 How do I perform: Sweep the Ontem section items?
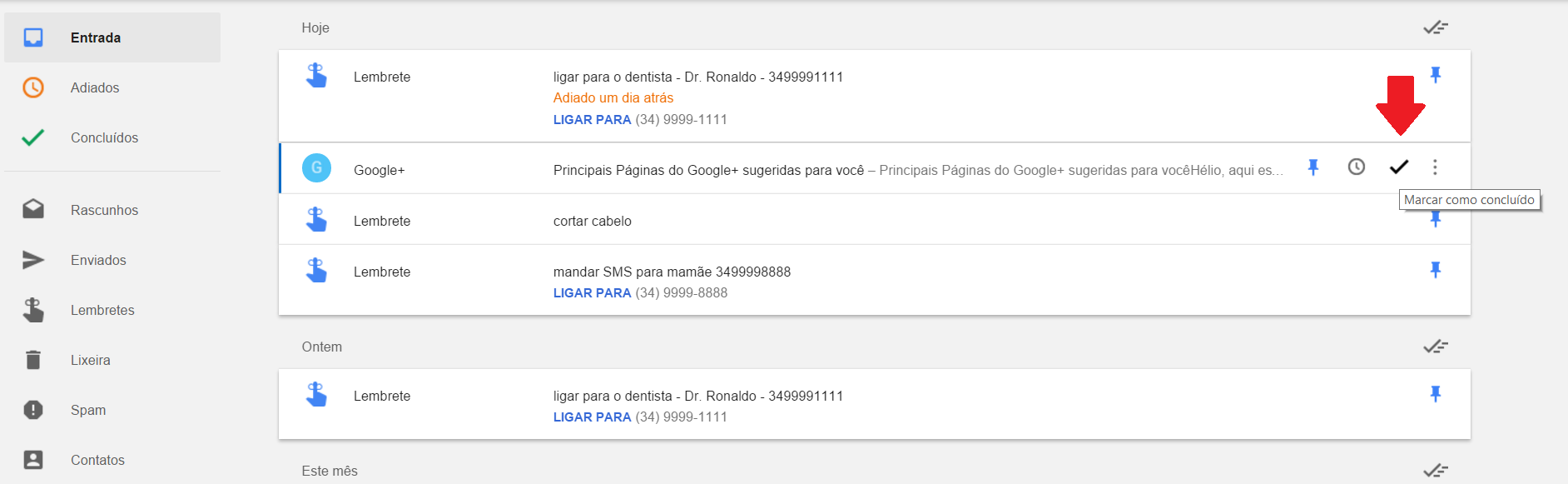point(1435,346)
